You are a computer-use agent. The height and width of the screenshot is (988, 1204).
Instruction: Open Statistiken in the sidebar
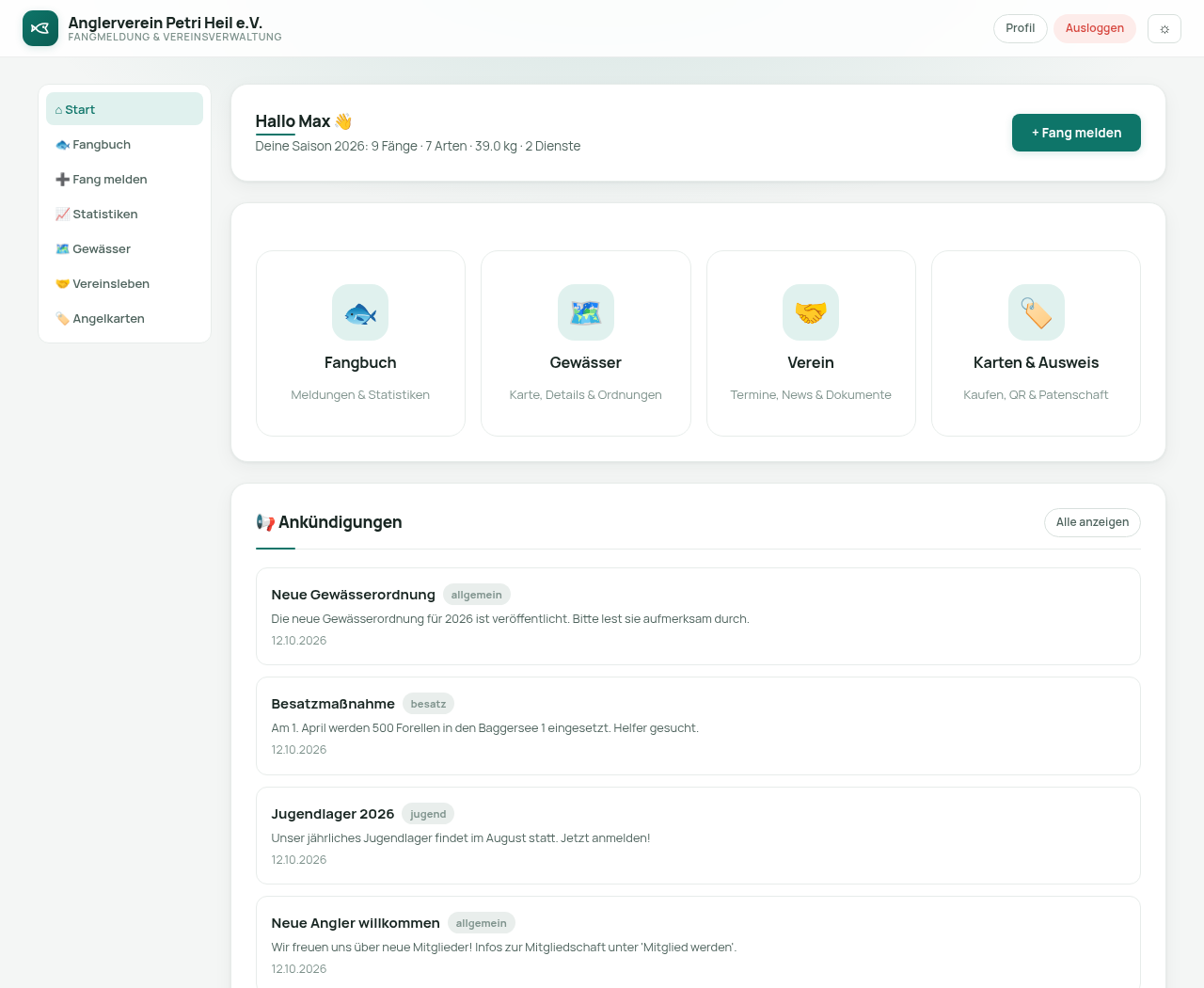click(x=124, y=214)
